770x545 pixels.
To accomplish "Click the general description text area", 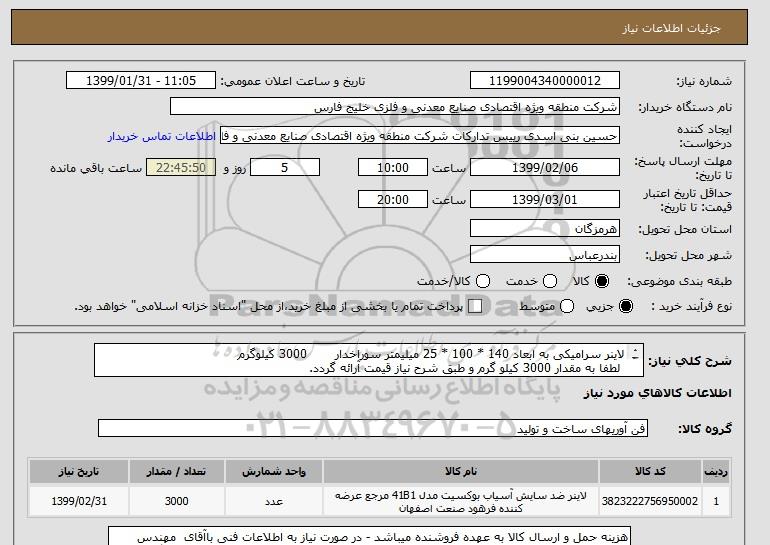I will tap(369, 360).
